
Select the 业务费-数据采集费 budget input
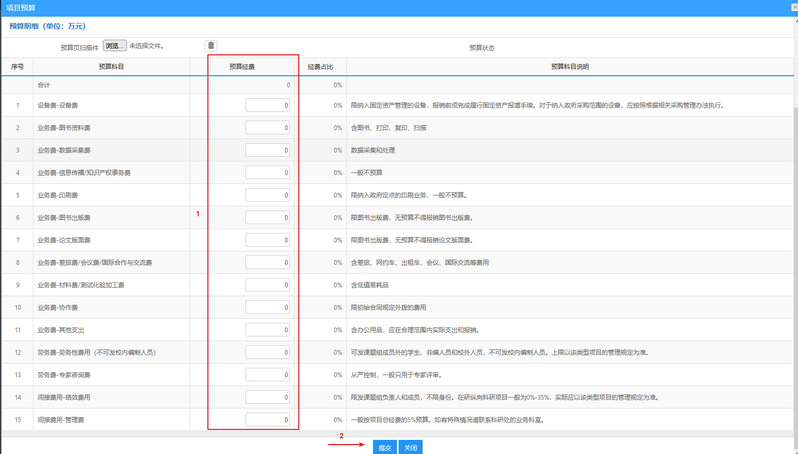tap(267, 150)
